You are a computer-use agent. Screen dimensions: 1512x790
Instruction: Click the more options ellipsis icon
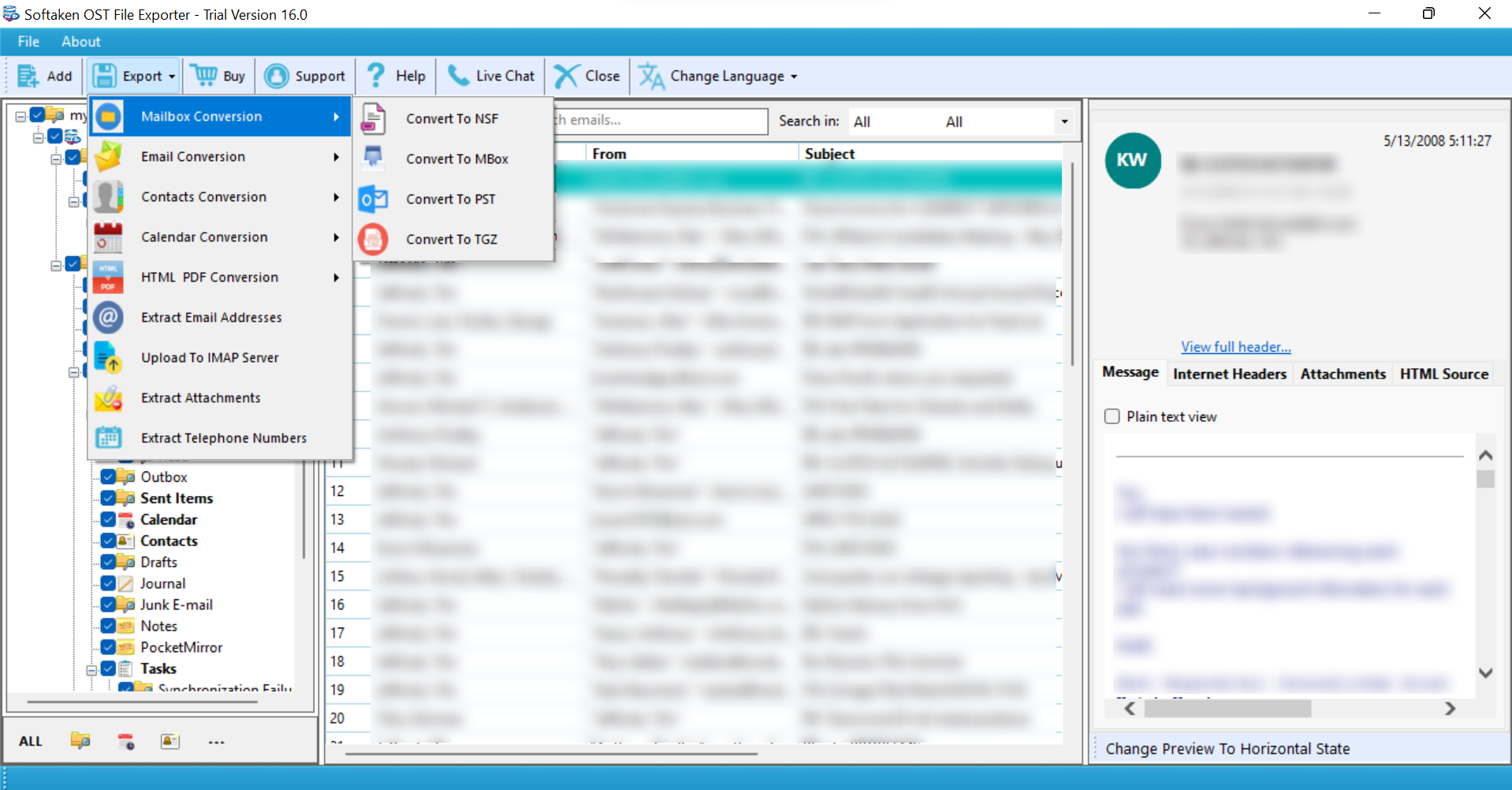coord(217,742)
